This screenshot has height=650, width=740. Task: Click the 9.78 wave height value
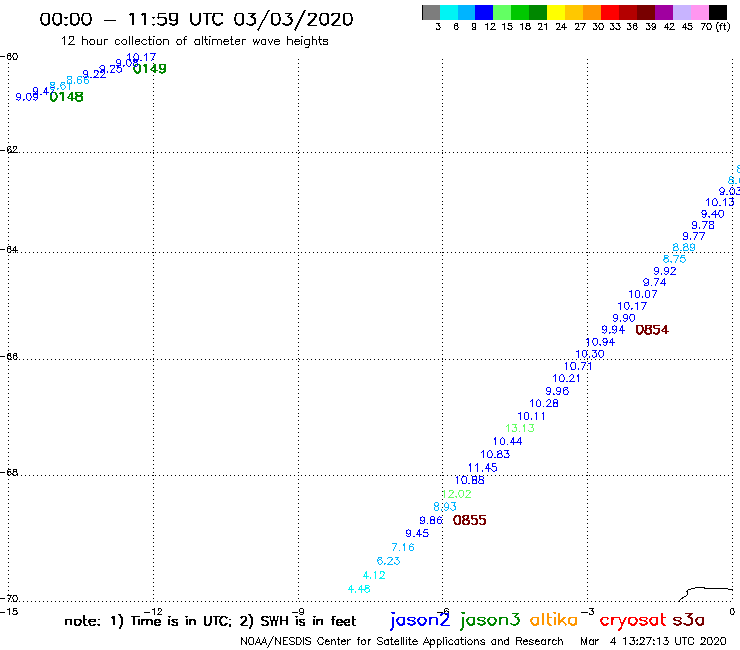(x=703, y=226)
